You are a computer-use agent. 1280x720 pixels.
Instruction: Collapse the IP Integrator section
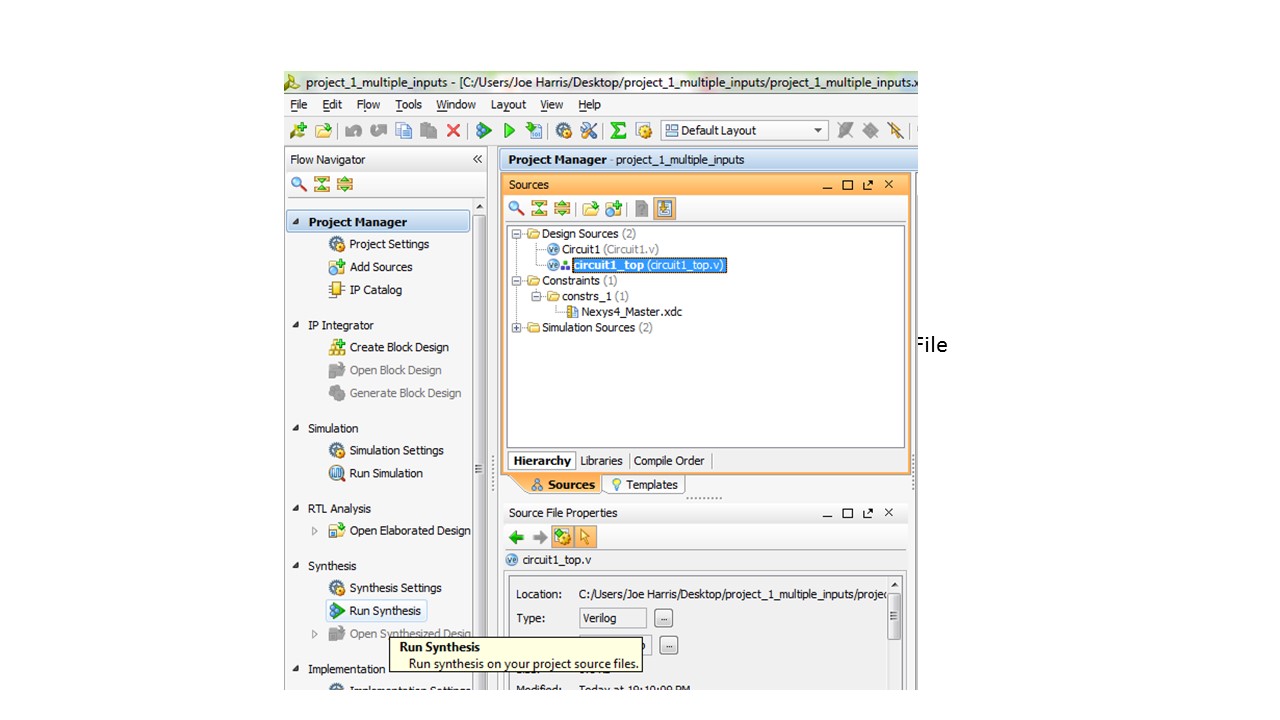coord(296,325)
